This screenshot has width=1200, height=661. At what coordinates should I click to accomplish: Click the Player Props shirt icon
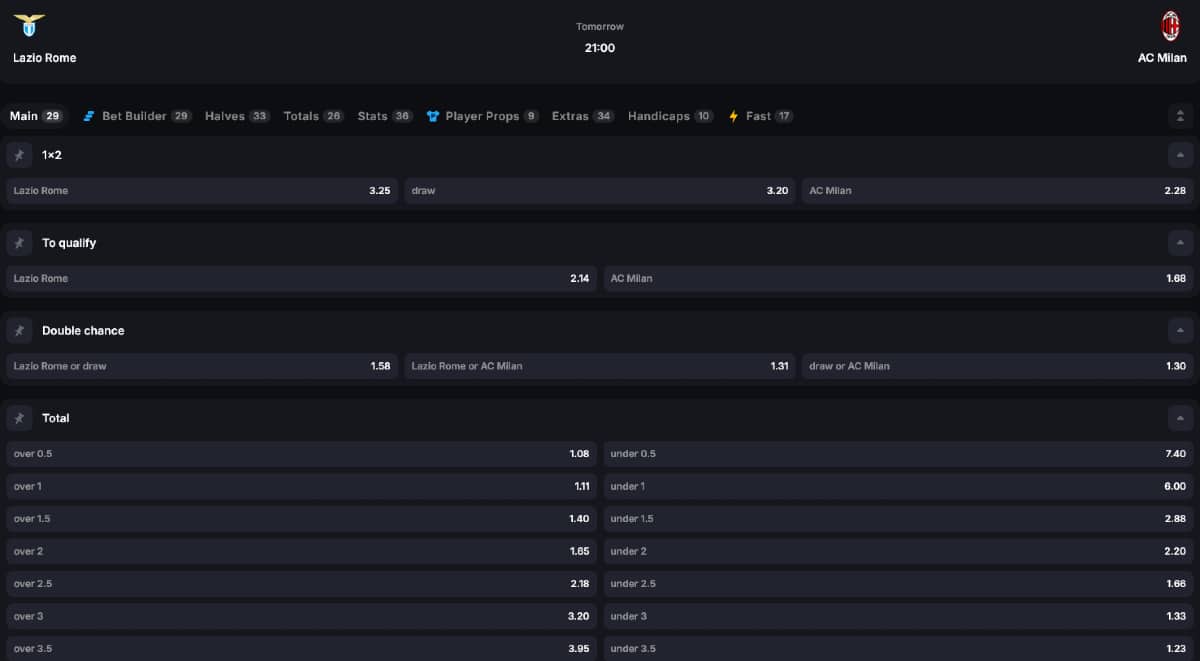point(432,115)
